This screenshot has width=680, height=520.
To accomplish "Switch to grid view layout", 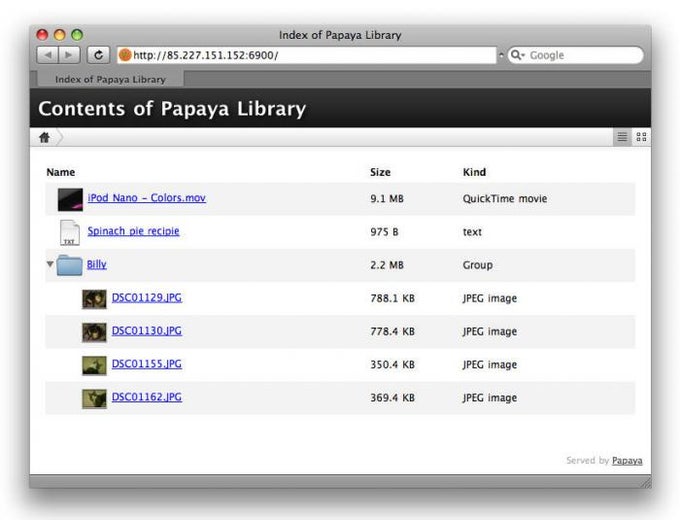I will [641, 137].
